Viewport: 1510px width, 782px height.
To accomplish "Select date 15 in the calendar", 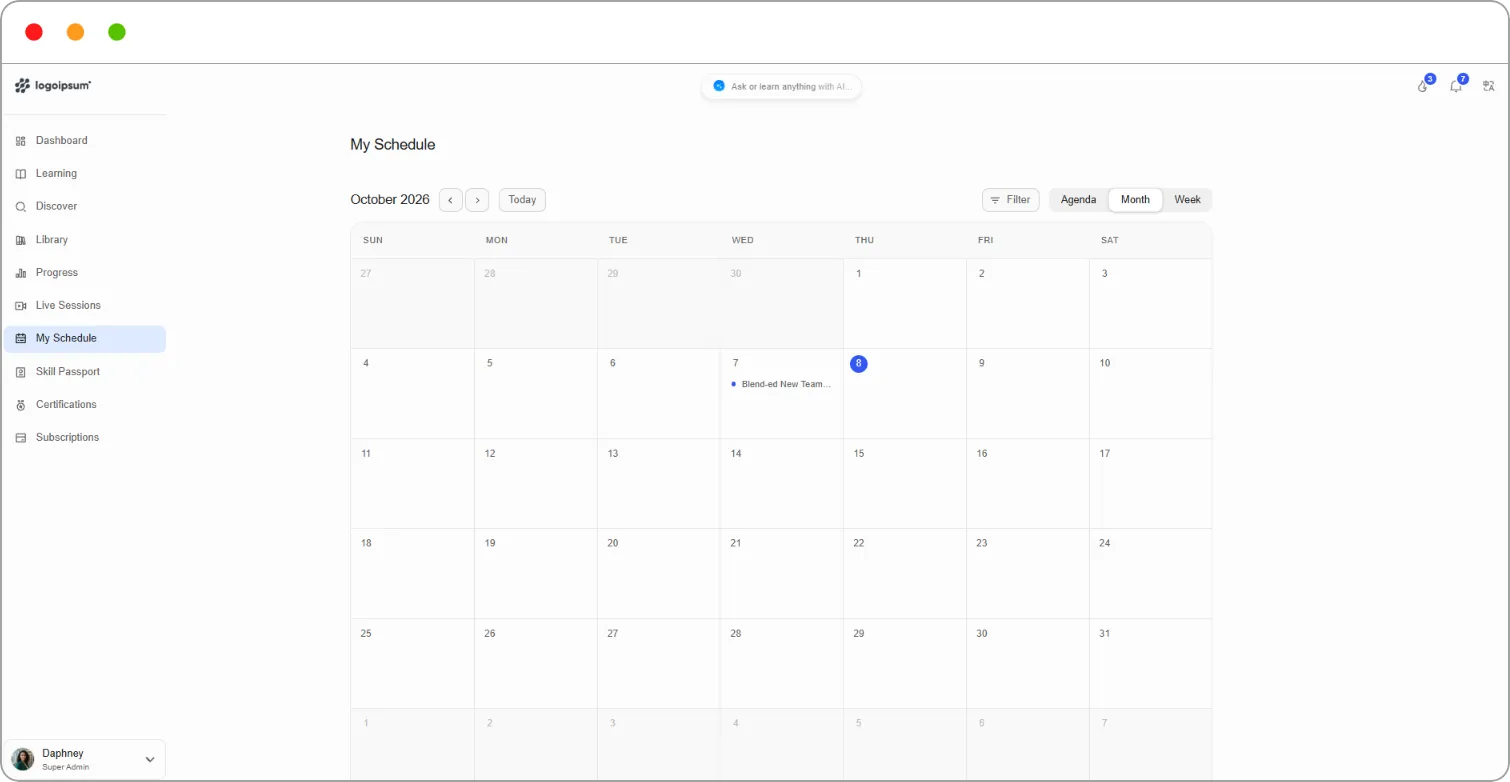I will pos(859,454).
